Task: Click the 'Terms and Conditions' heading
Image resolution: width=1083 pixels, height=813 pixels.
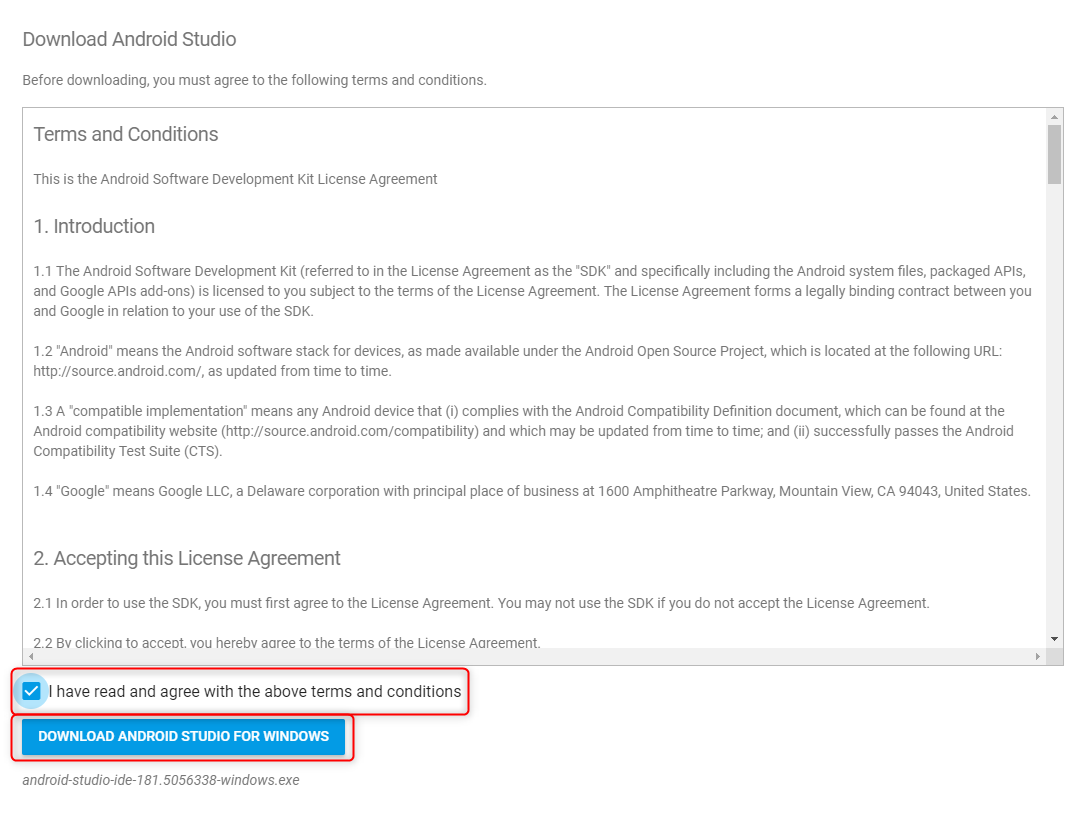Action: coord(126,134)
